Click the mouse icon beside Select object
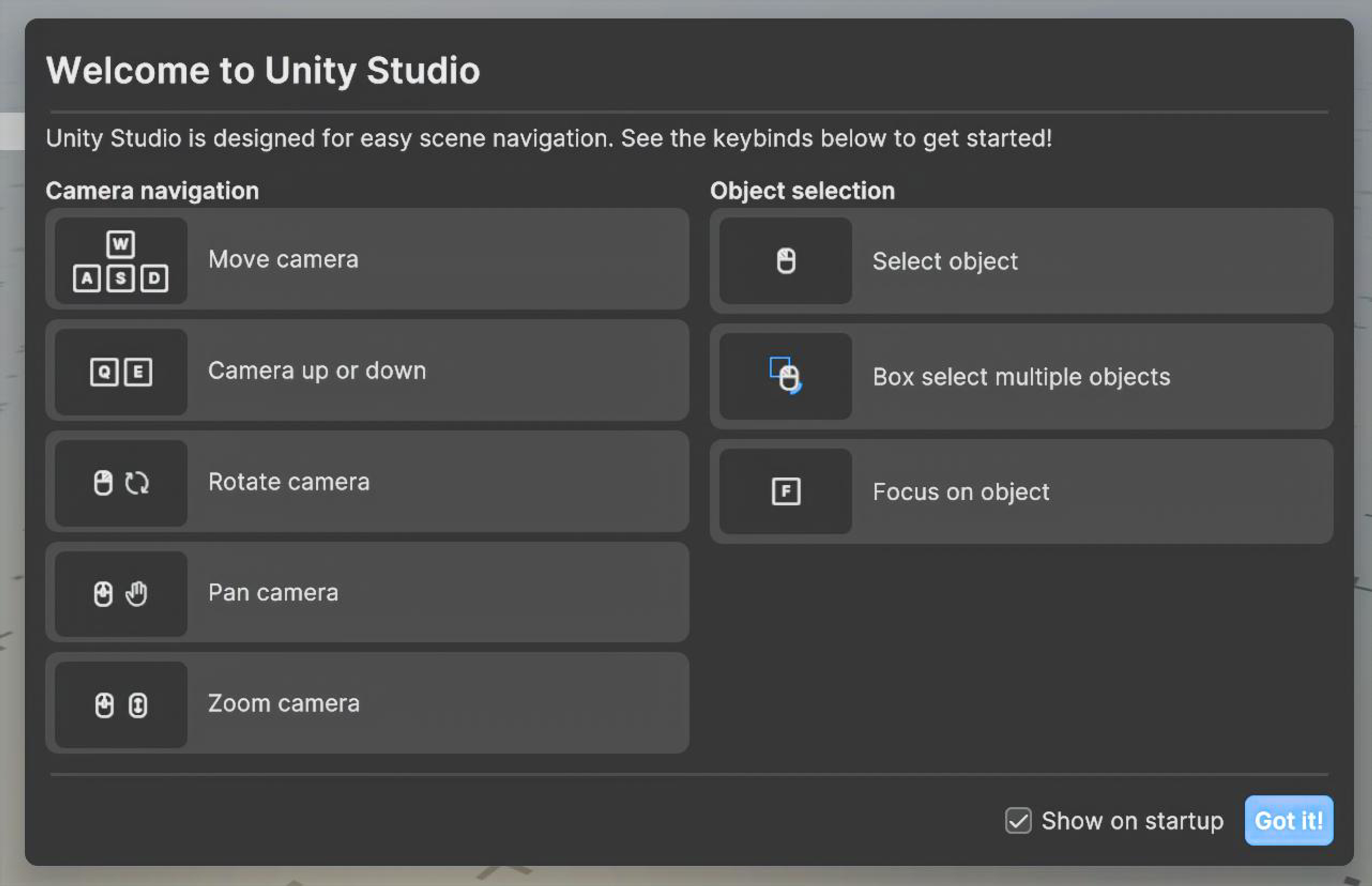The height and width of the screenshot is (886, 1372). (786, 261)
